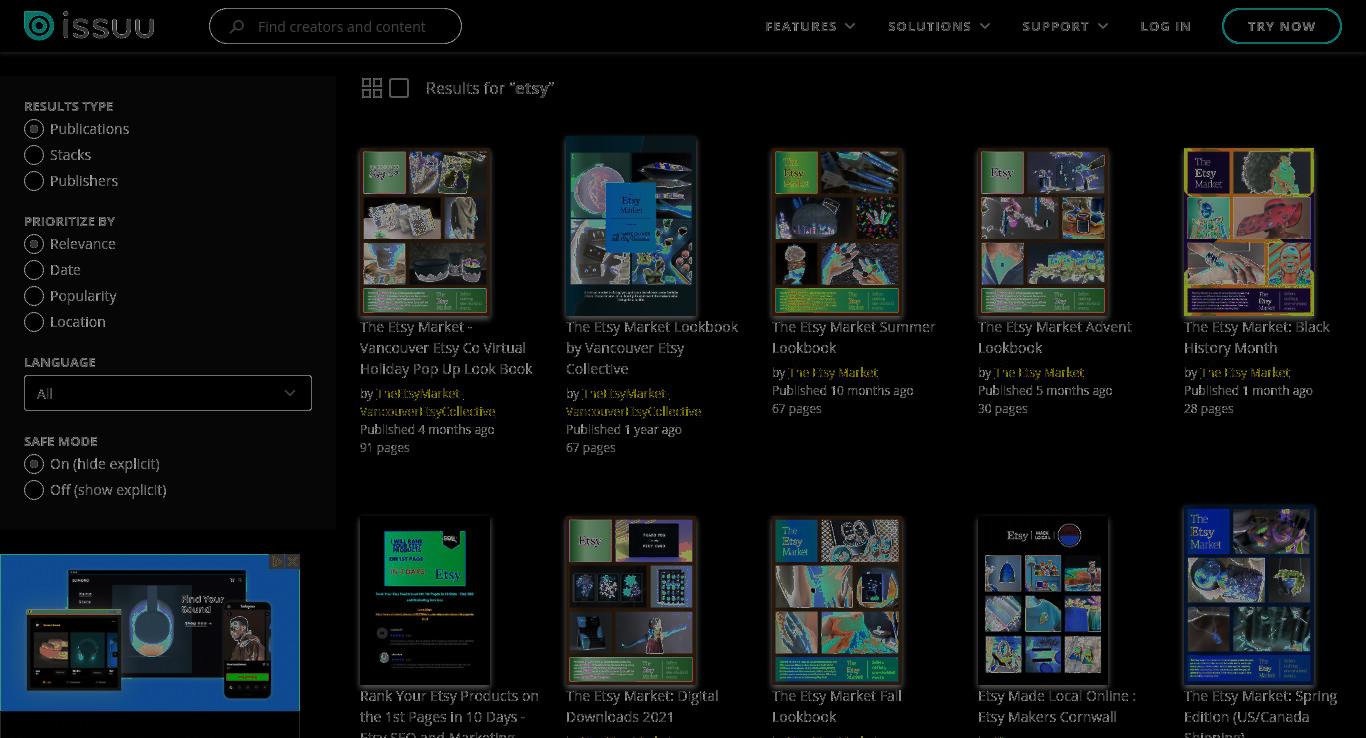Click the title The Etsy Market: Black History Month
Viewport: 1366px width, 738px height.
[x=1257, y=337]
